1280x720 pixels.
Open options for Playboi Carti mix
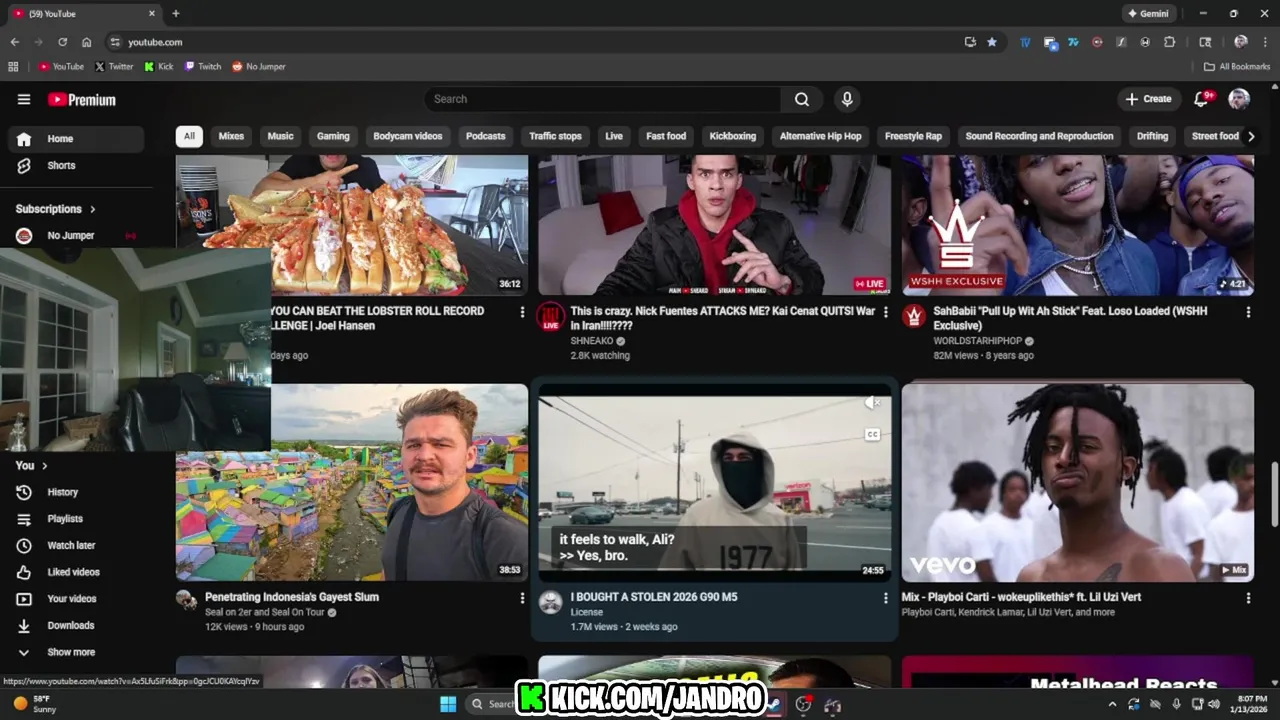(1248, 598)
